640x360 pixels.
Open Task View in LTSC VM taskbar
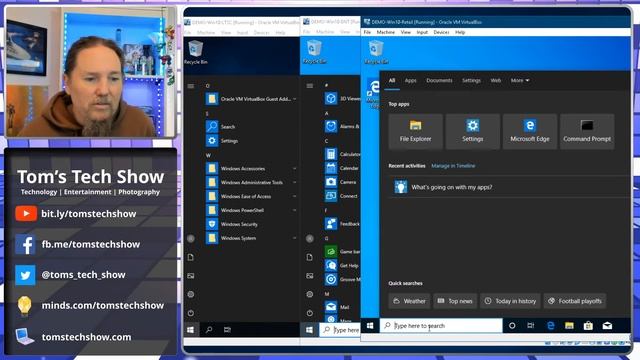227,329
